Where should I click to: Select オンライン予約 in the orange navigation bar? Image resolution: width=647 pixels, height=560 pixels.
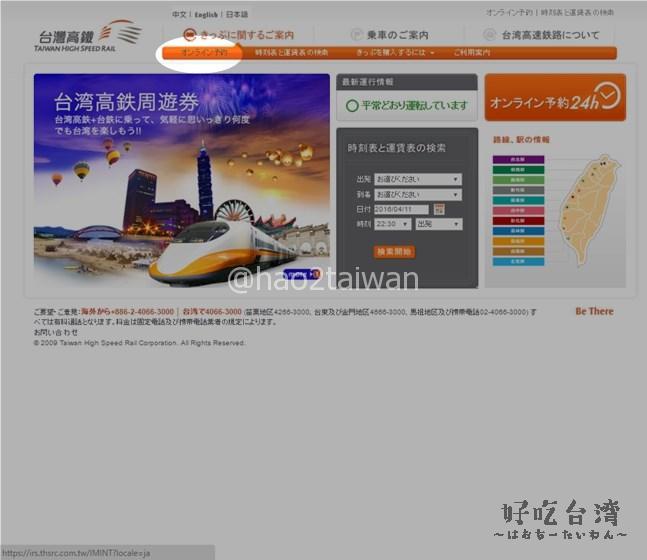coord(204,52)
